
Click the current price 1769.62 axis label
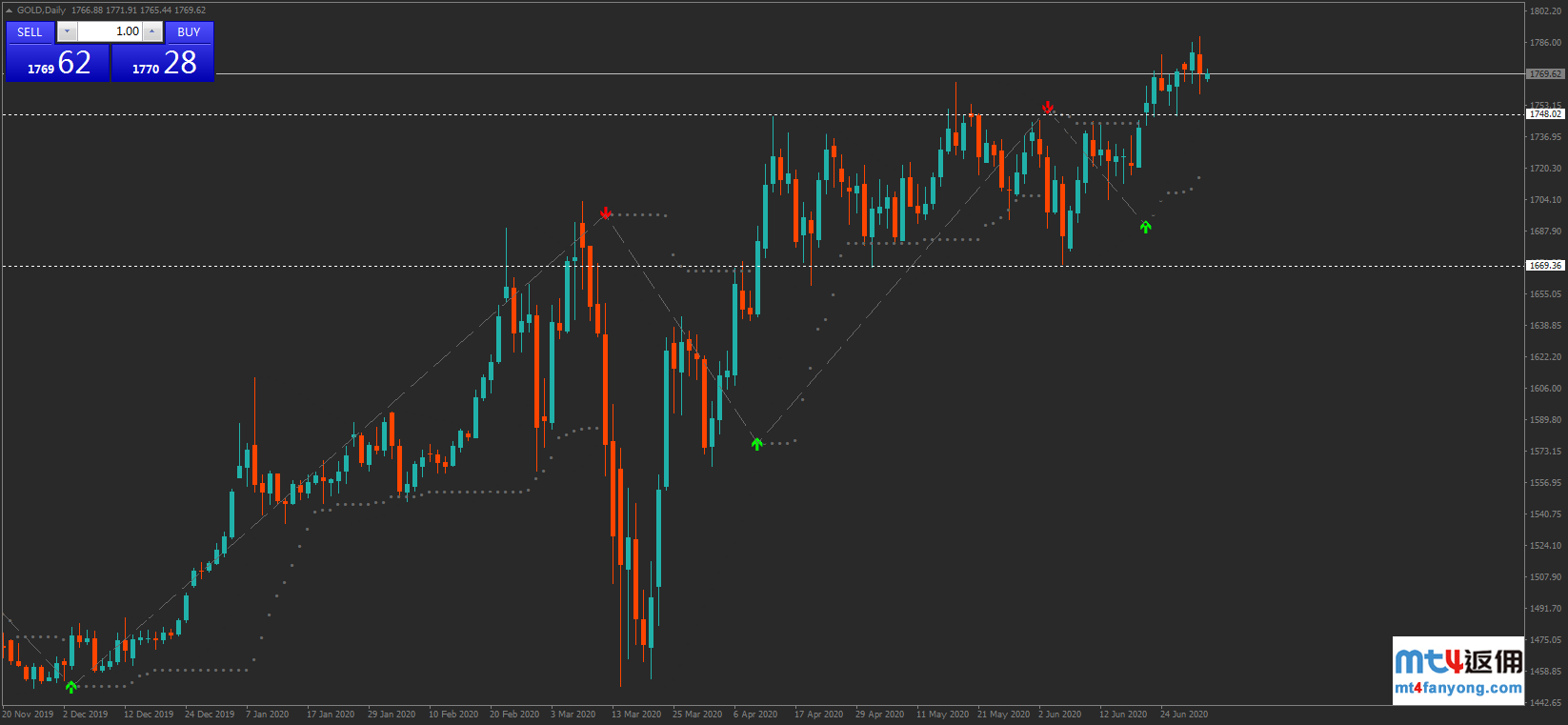1544,73
